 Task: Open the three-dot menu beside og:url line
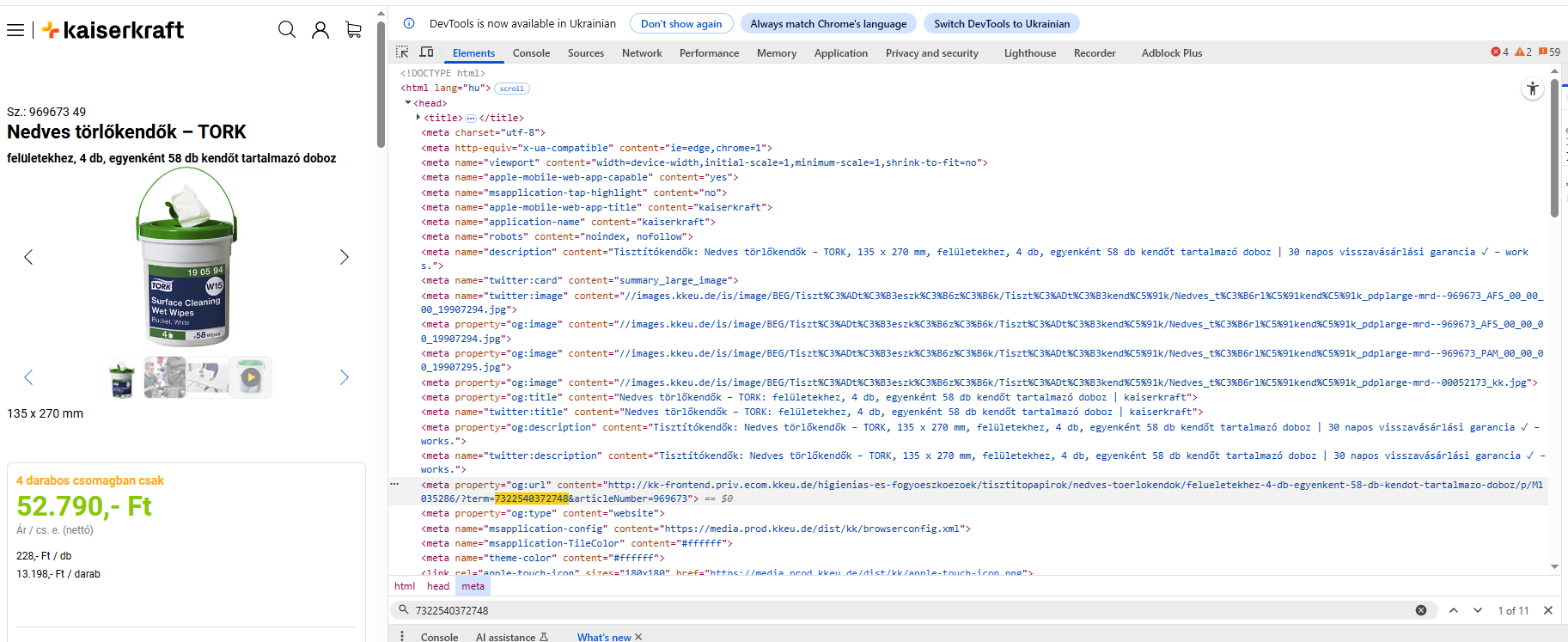[x=395, y=485]
